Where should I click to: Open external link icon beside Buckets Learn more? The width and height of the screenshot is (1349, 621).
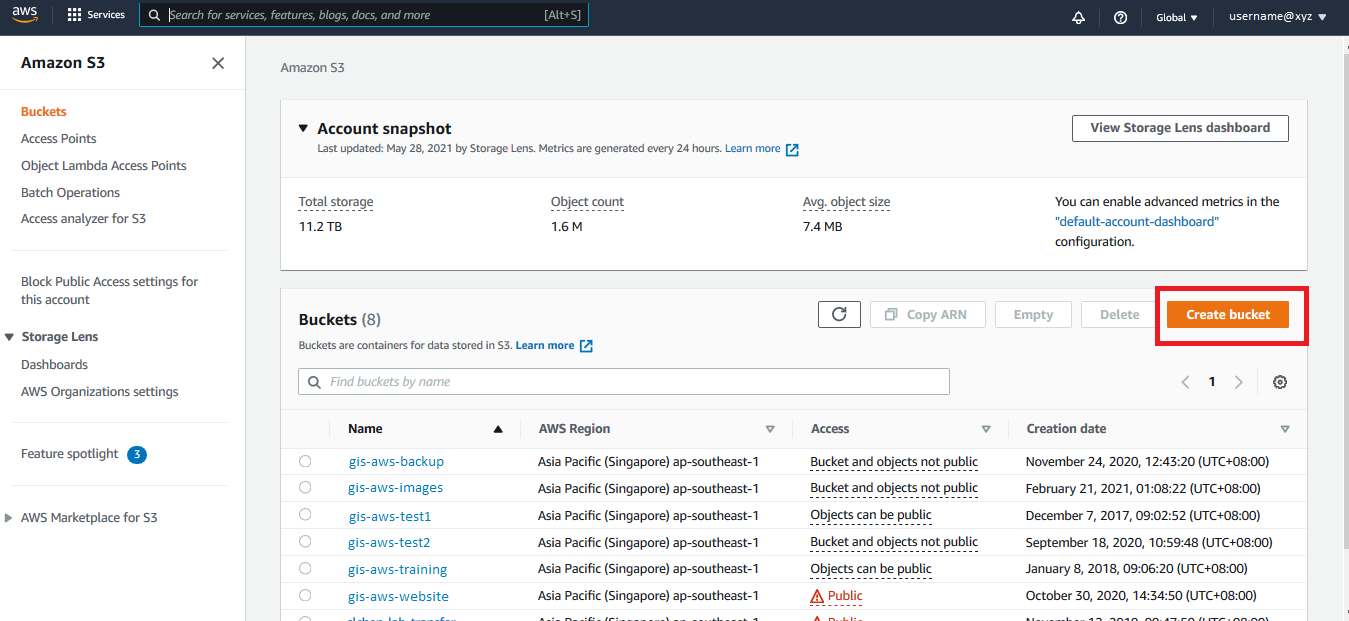(586, 346)
